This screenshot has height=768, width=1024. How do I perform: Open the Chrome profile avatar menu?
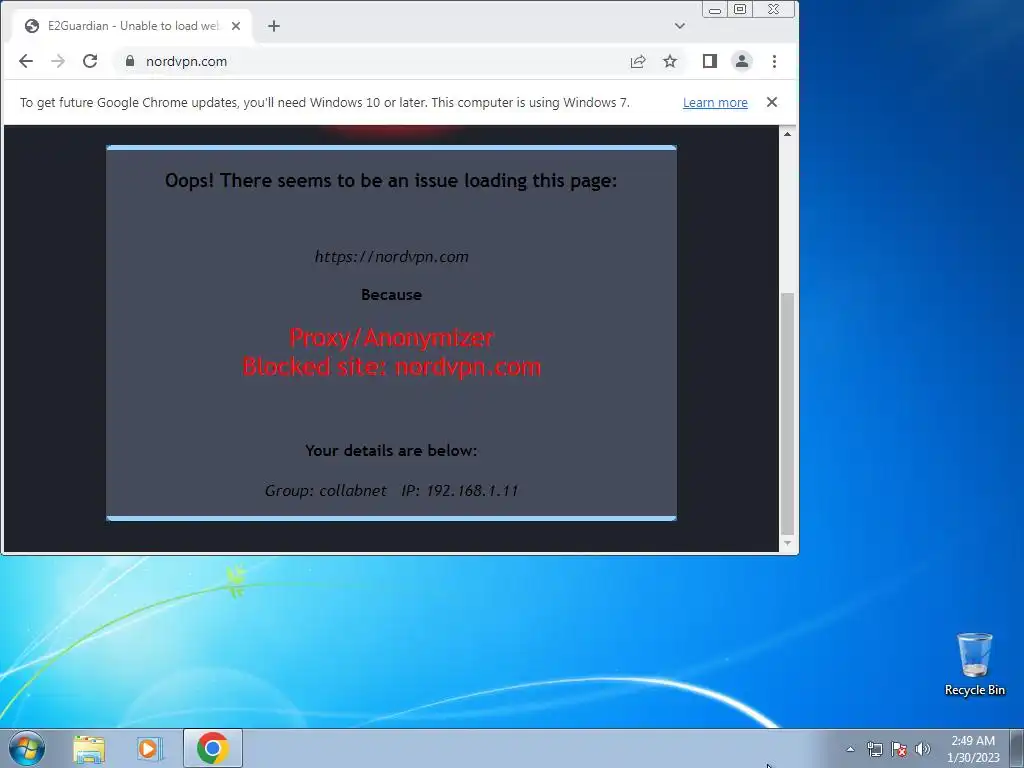coord(742,61)
